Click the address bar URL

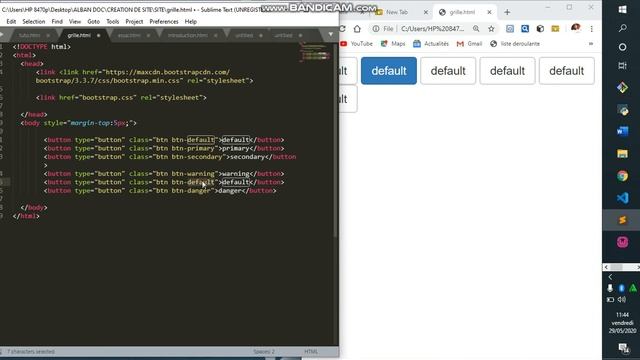433,29
